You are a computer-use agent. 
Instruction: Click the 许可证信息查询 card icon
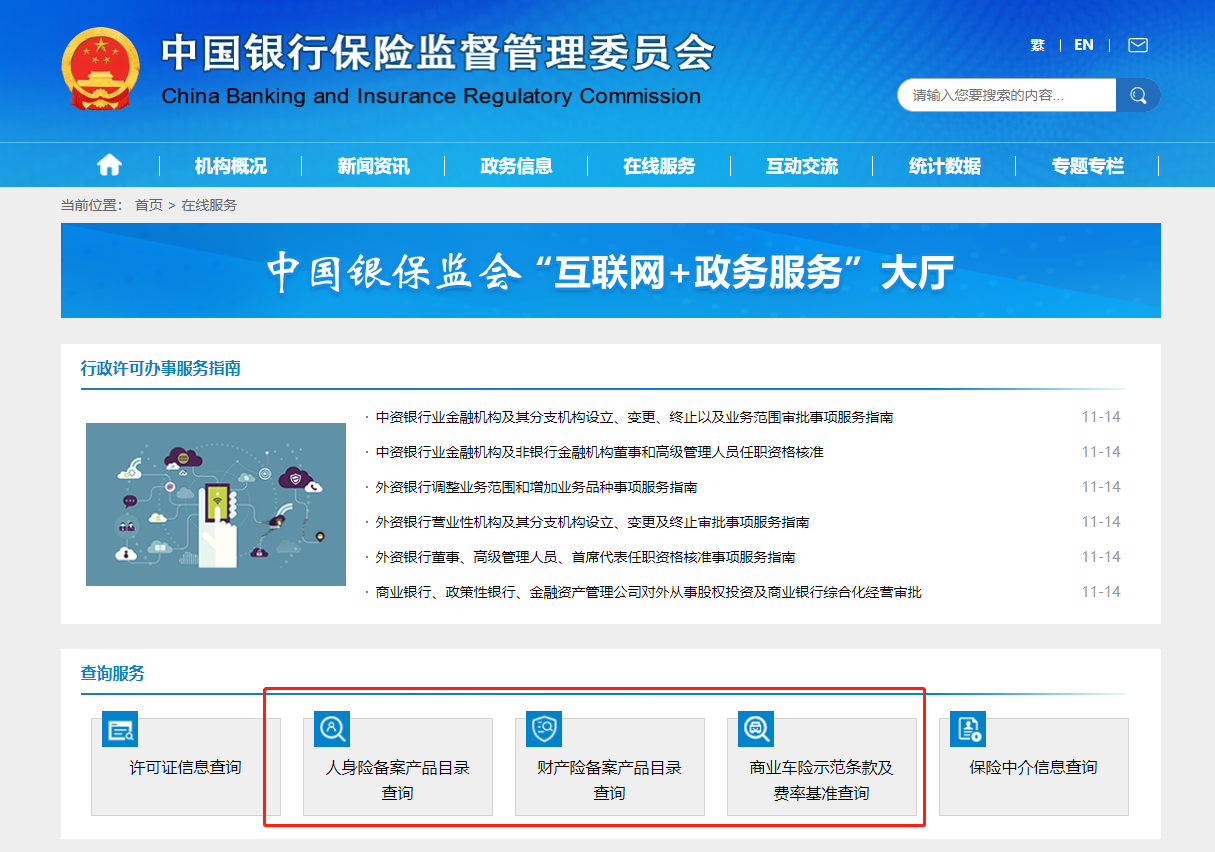pos(119,729)
